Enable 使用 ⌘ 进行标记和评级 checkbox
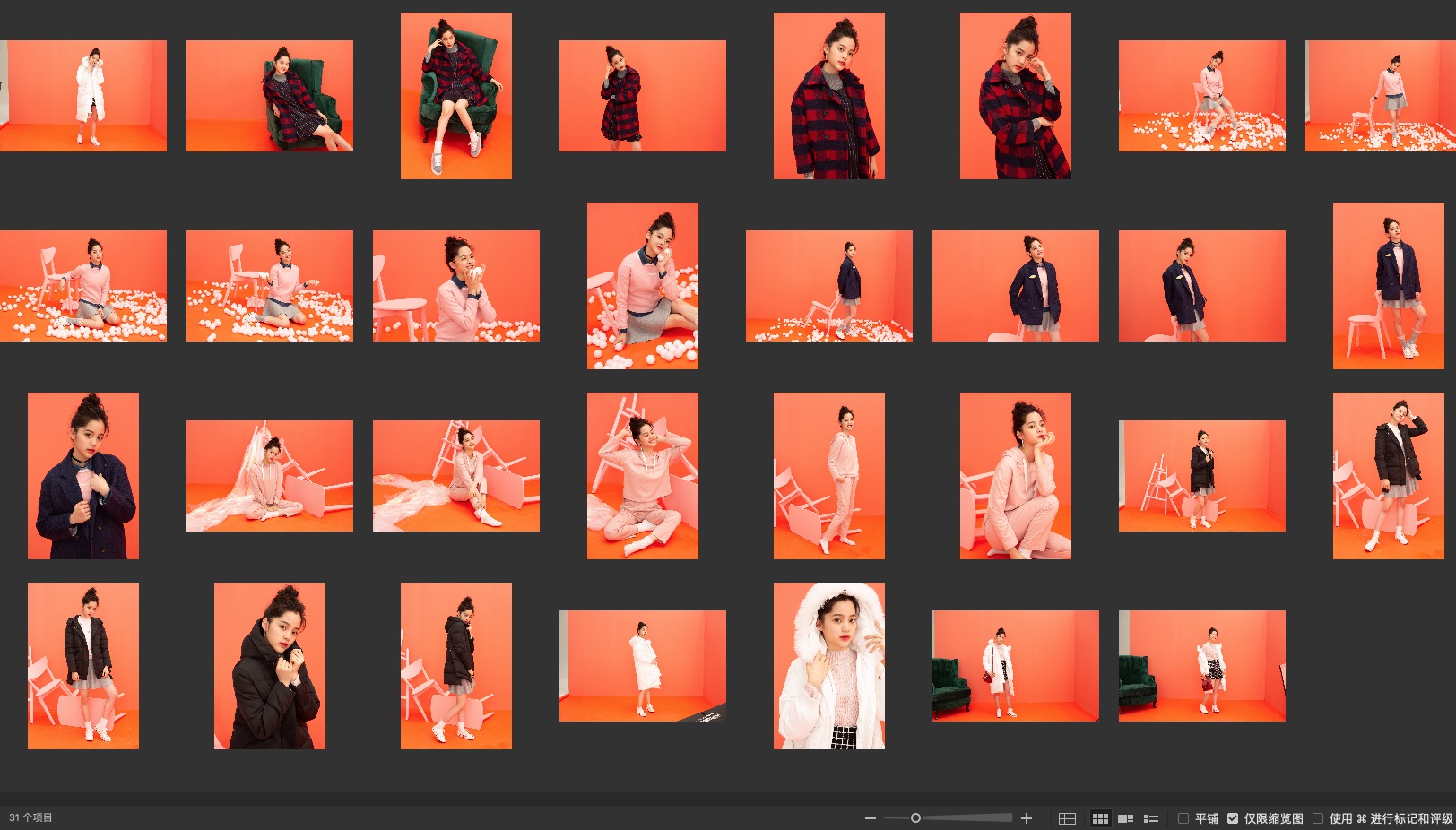 (1318, 818)
